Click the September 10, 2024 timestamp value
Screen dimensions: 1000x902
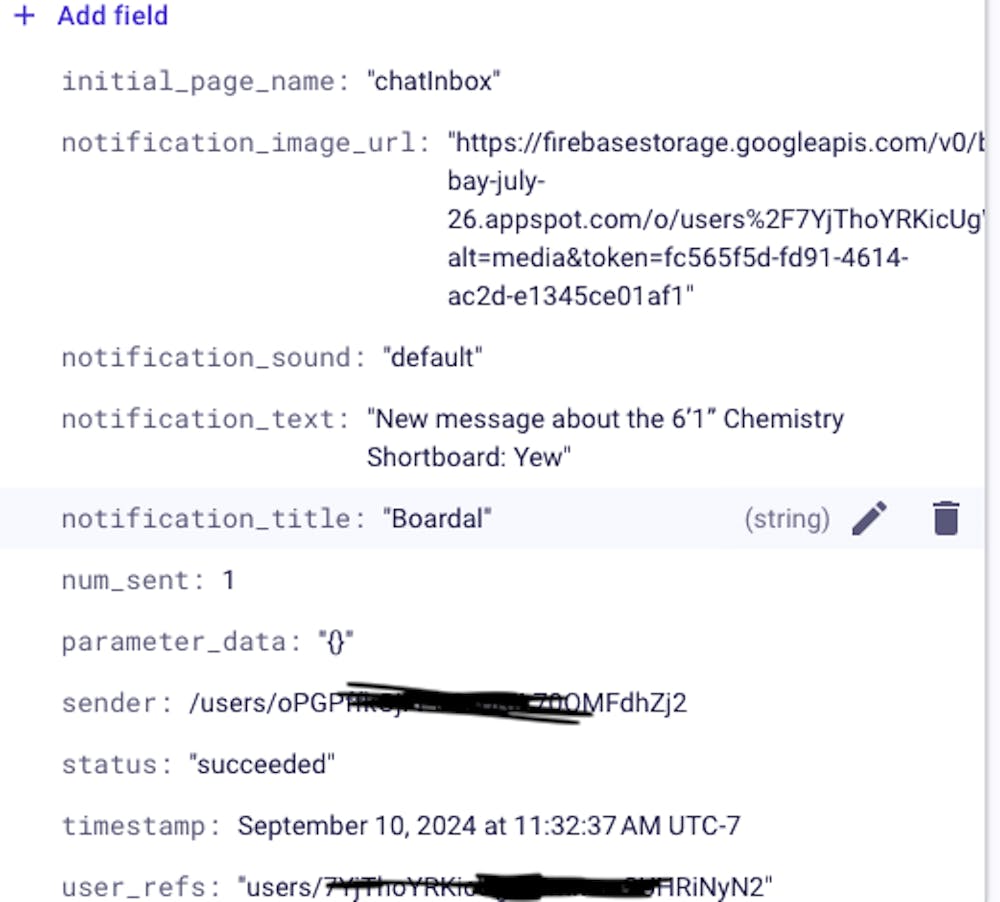pyautogui.click(x=488, y=826)
